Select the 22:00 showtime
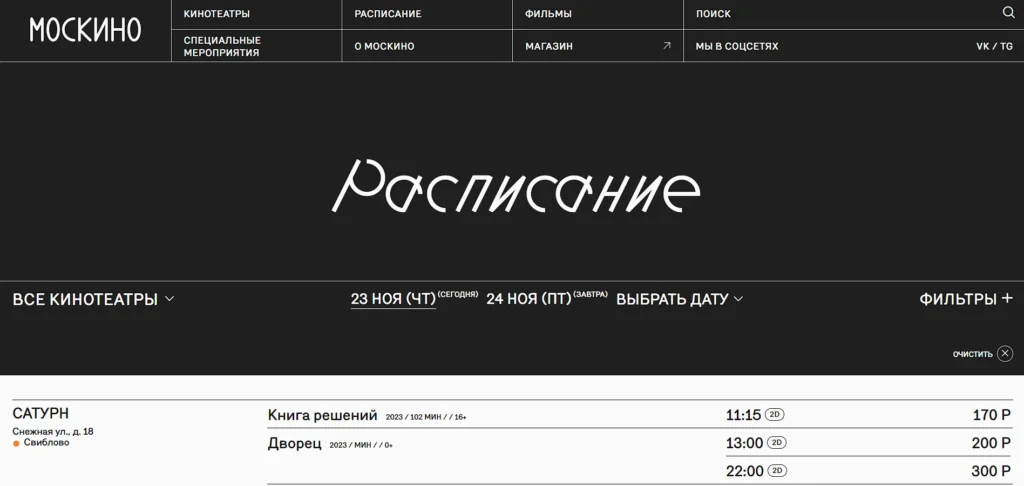 (744, 471)
